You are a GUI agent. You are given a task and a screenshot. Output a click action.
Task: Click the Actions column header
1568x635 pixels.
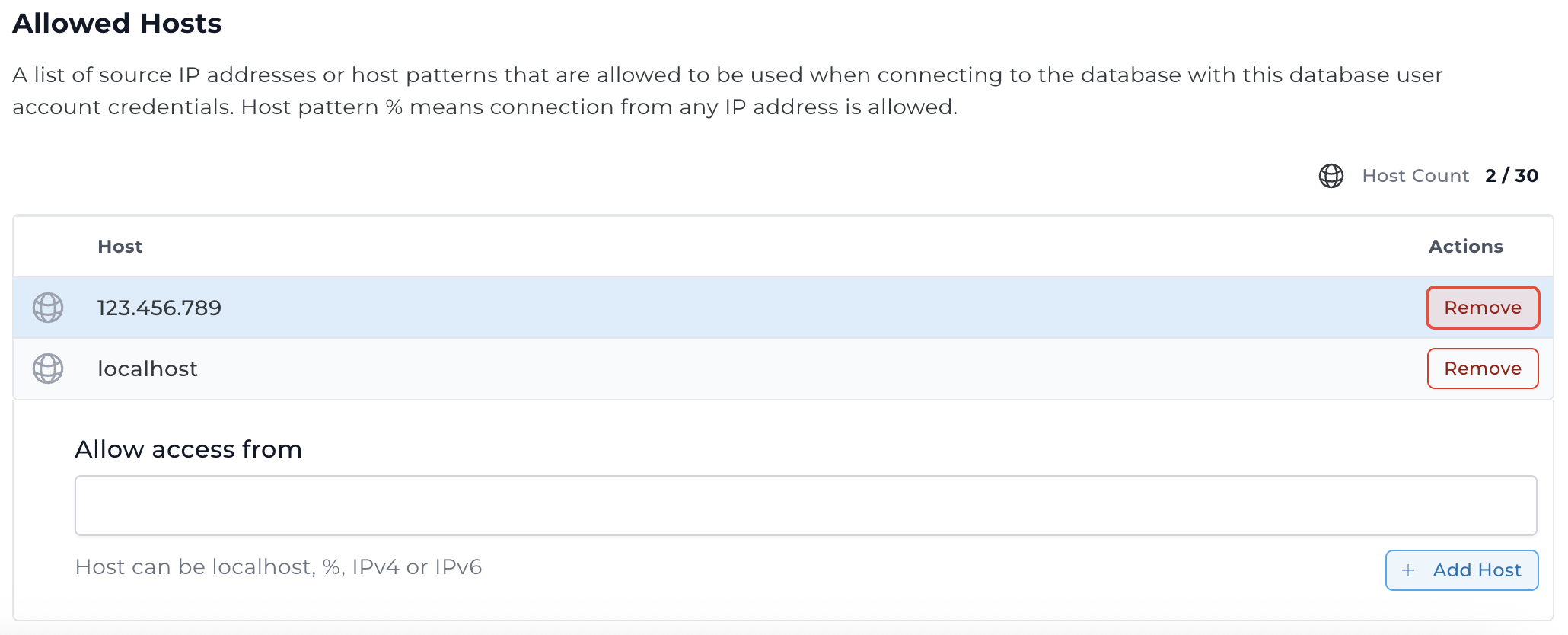[1465, 247]
